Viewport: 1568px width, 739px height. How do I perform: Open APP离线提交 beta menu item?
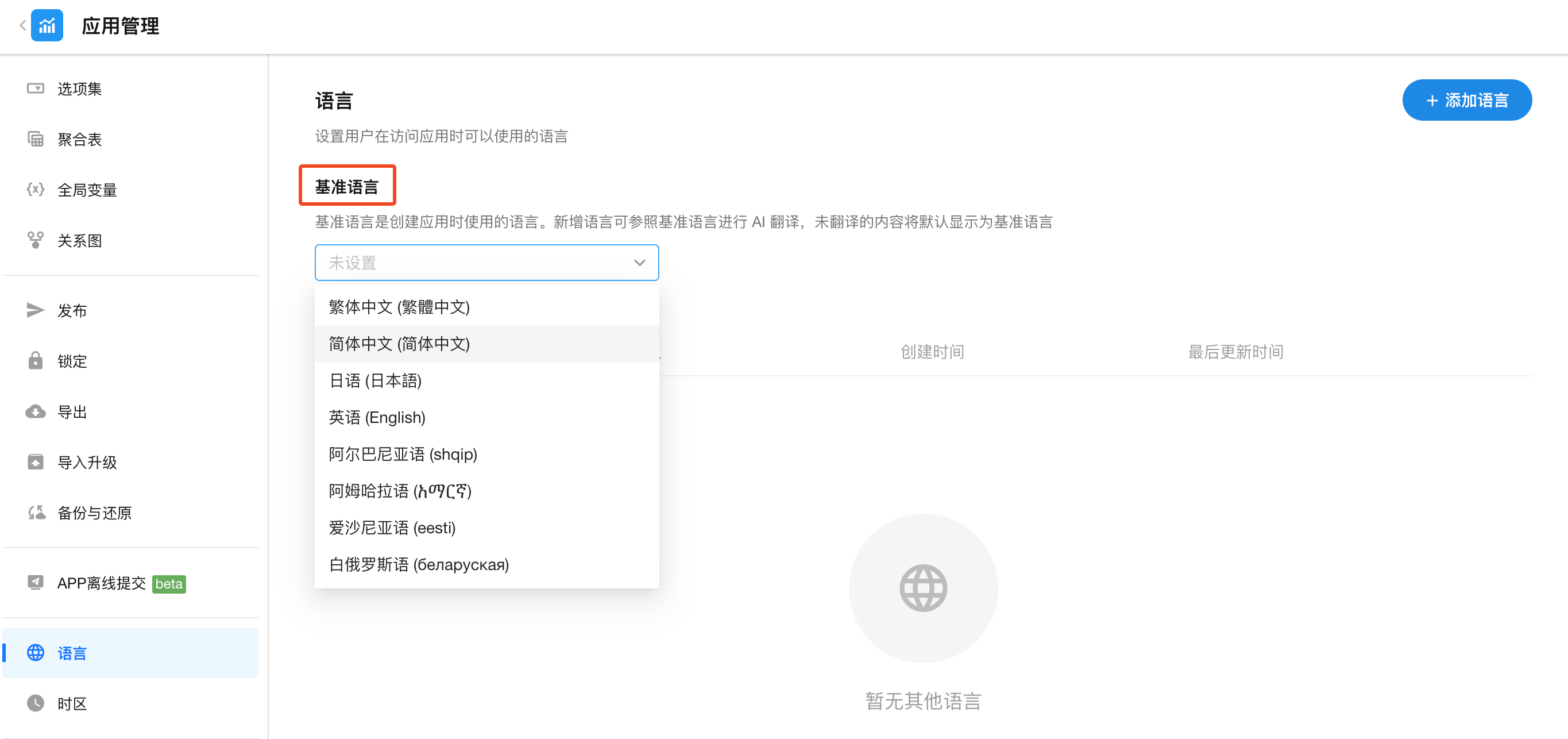pos(102,583)
